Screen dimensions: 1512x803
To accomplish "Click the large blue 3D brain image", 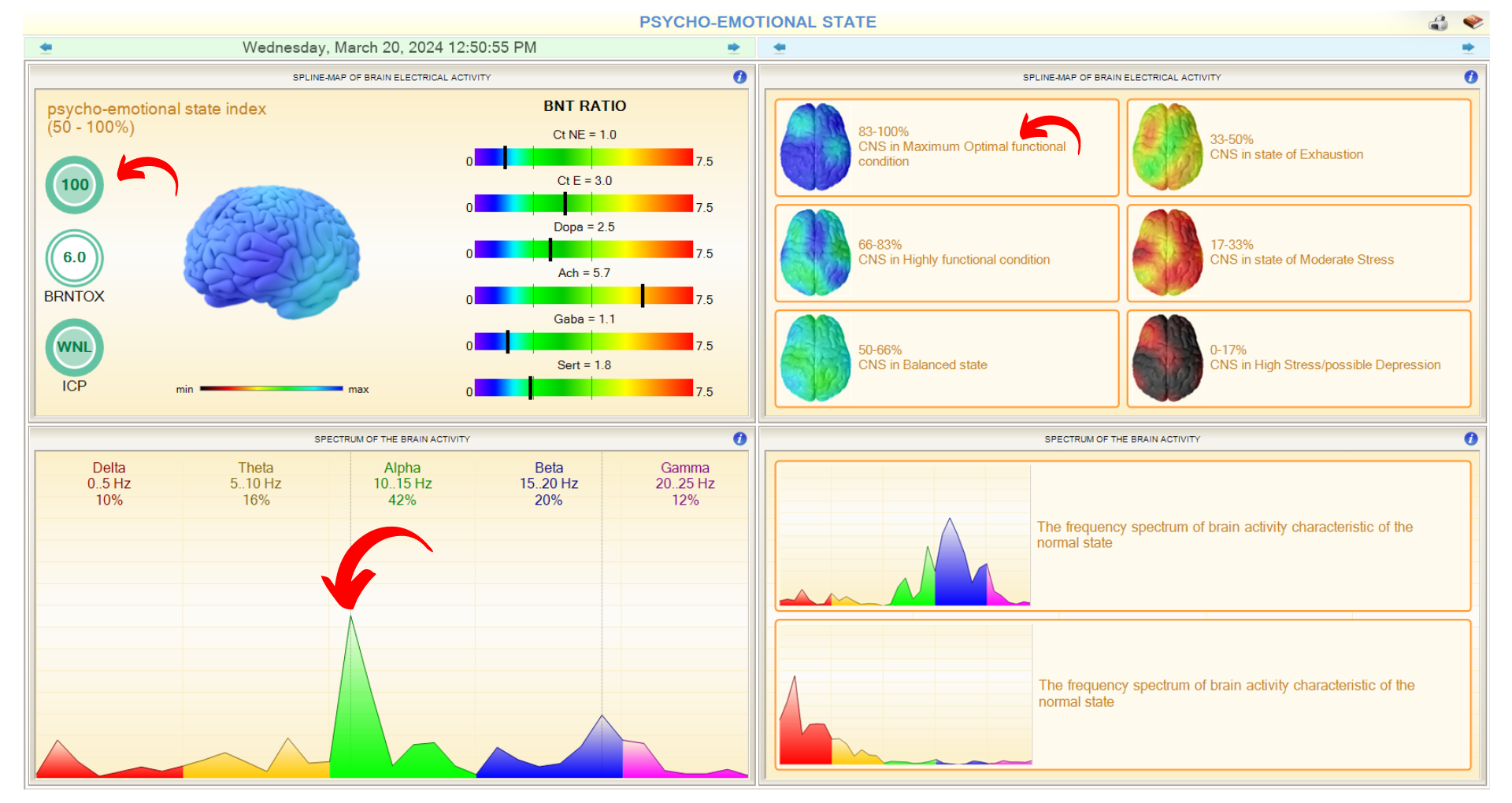I will coord(272,252).
